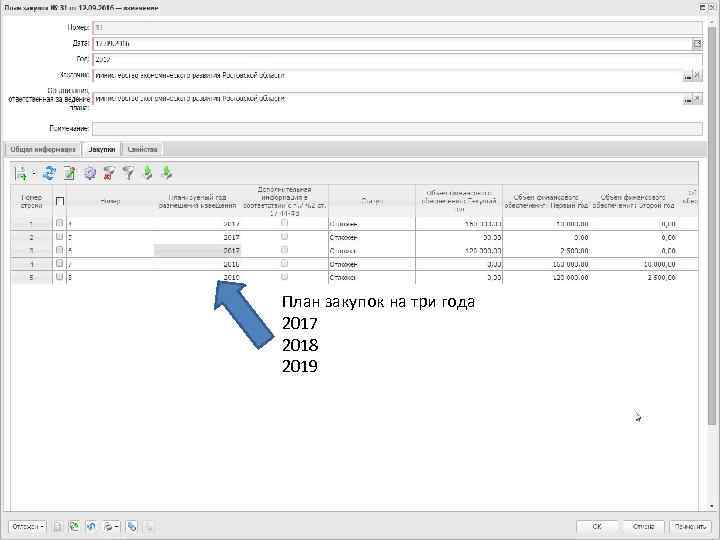720x540 pixels.
Task: Maximize the plan window
Action: 703,7
